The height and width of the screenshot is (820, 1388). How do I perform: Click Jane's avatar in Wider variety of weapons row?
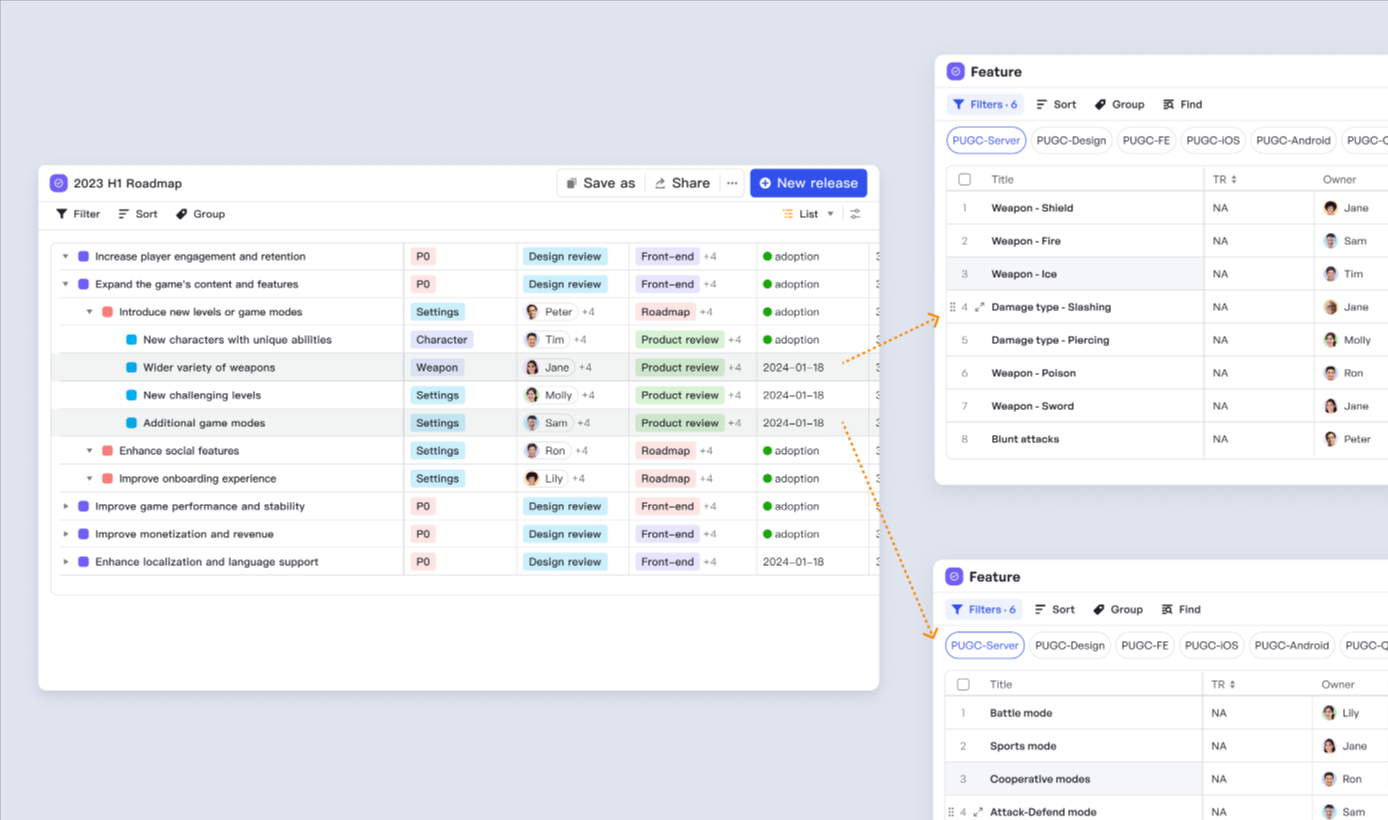(x=533, y=368)
